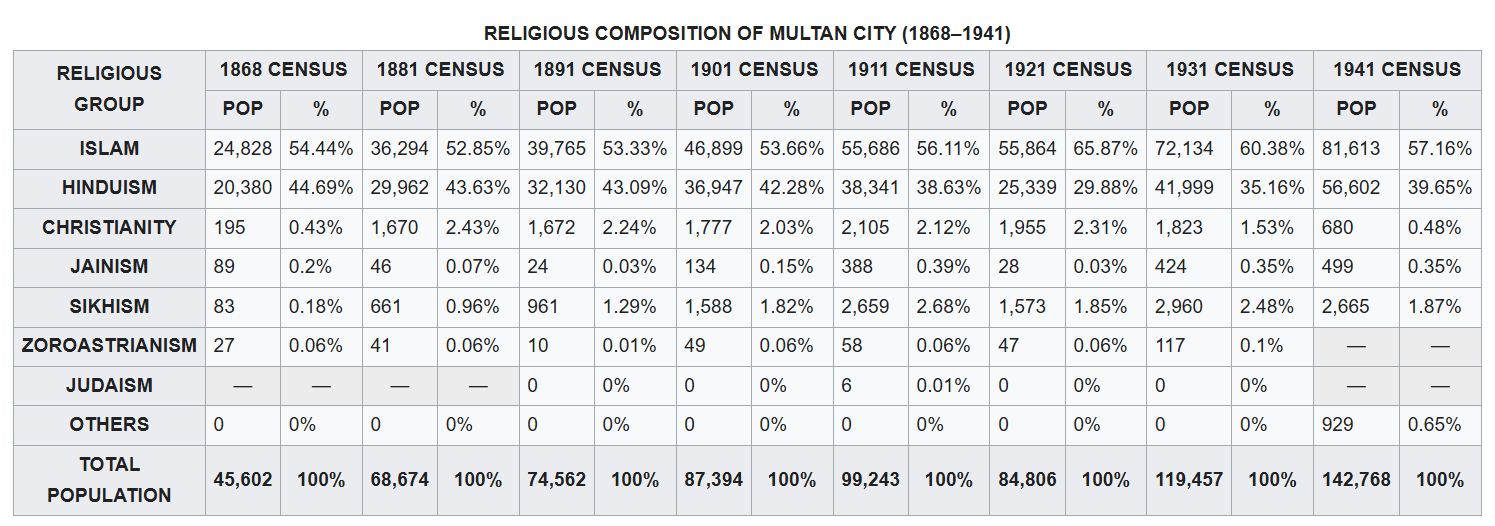Select the 1868 Census column header
Image resolution: width=1495 pixels, height=526 pixels.
click(x=283, y=69)
